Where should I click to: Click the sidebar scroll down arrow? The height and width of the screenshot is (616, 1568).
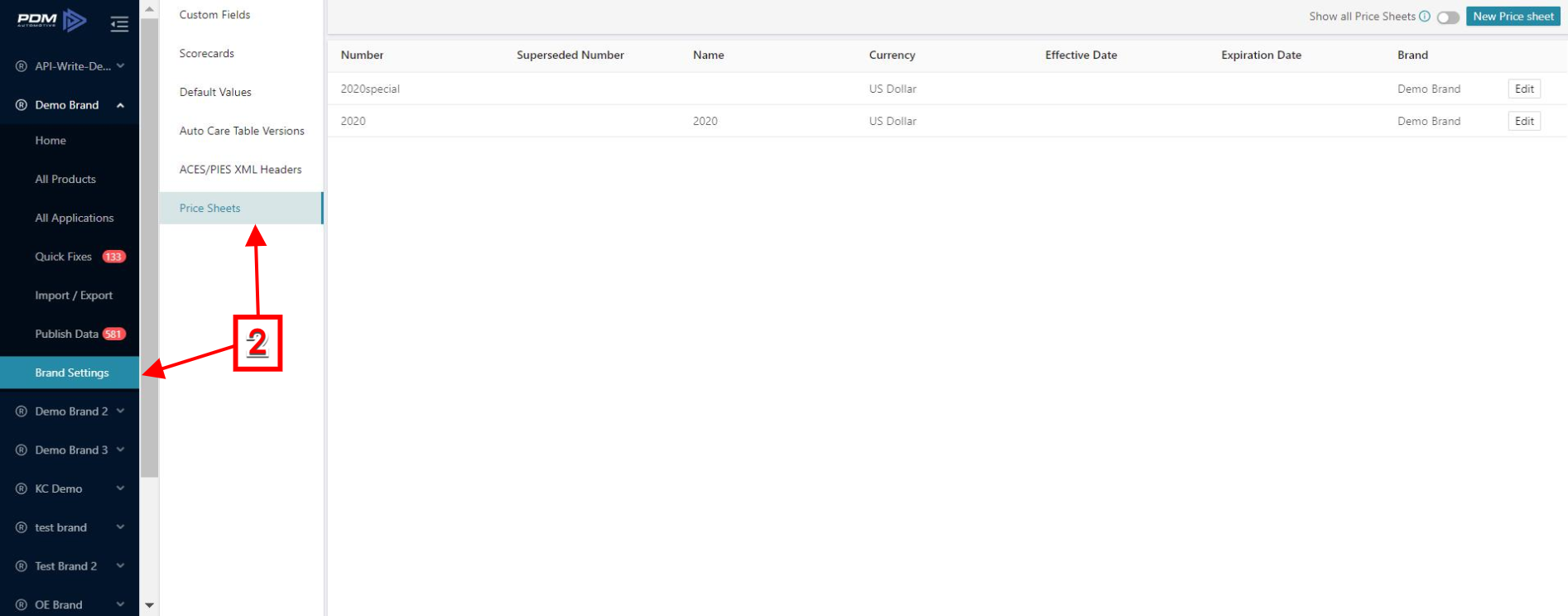[x=149, y=606]
